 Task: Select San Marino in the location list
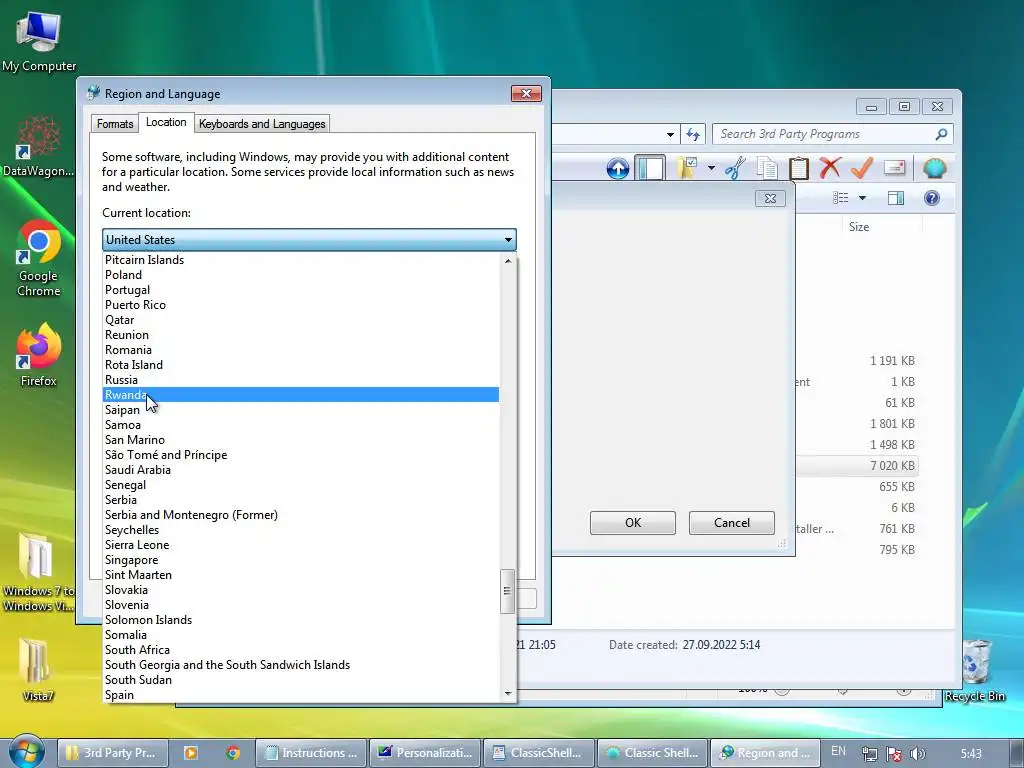[x=301, y=440]
